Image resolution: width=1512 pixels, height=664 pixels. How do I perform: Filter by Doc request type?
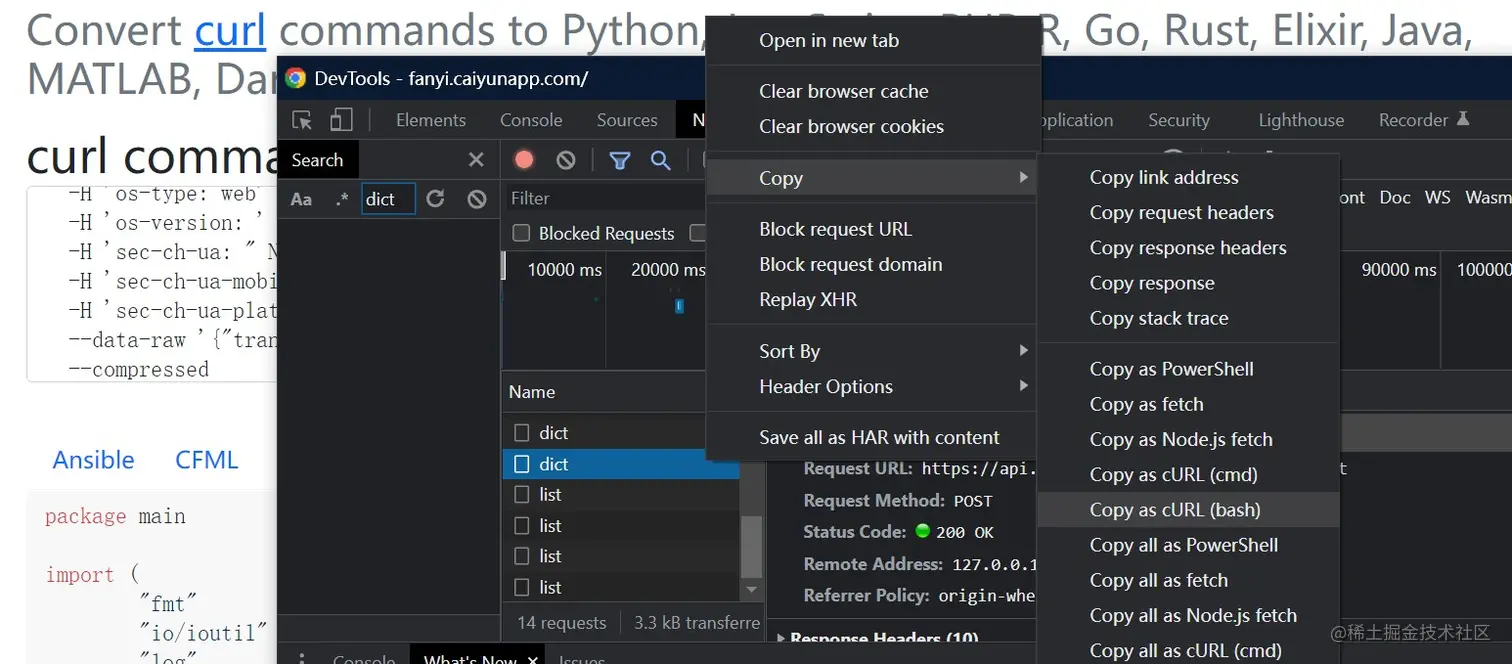(x=1395, y=197)
